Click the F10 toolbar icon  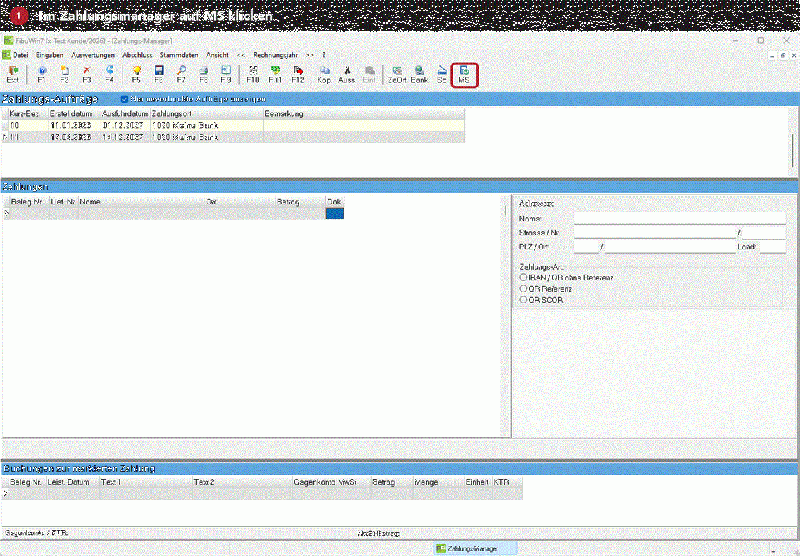tap(253, 74)
